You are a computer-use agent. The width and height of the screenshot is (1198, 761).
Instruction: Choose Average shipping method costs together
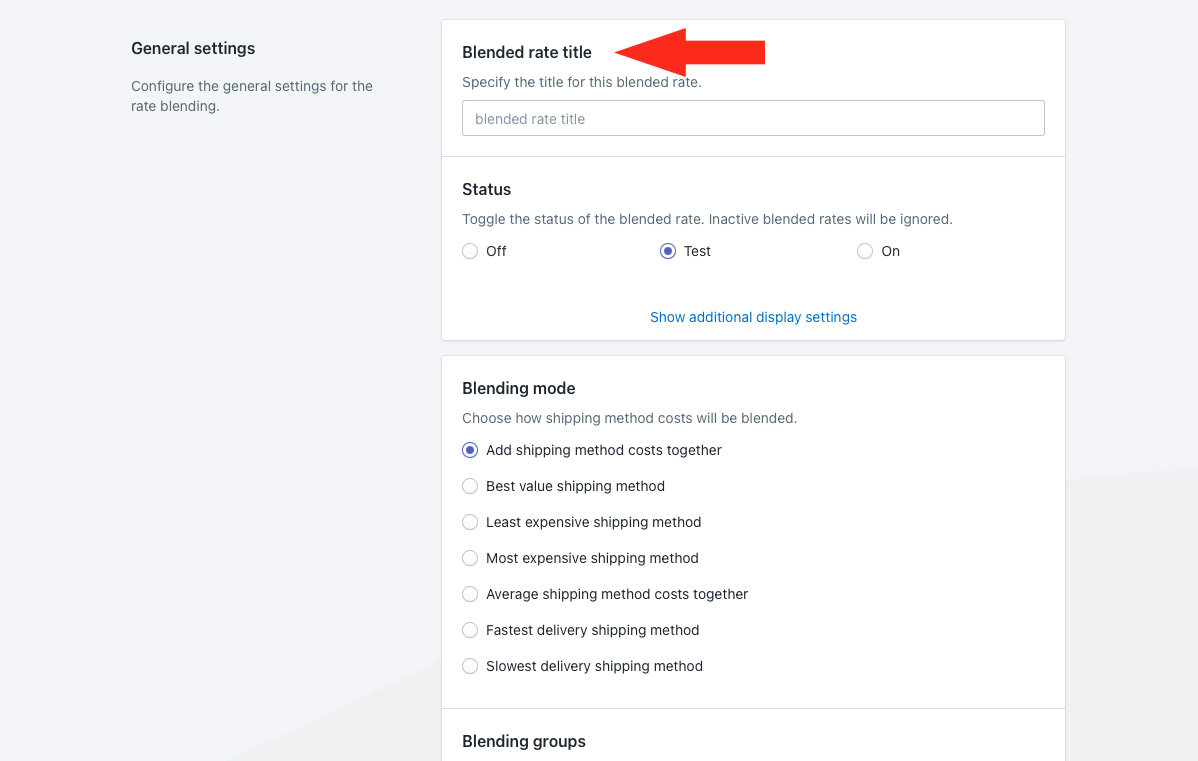pyautogui.click(x=470, y=595)
